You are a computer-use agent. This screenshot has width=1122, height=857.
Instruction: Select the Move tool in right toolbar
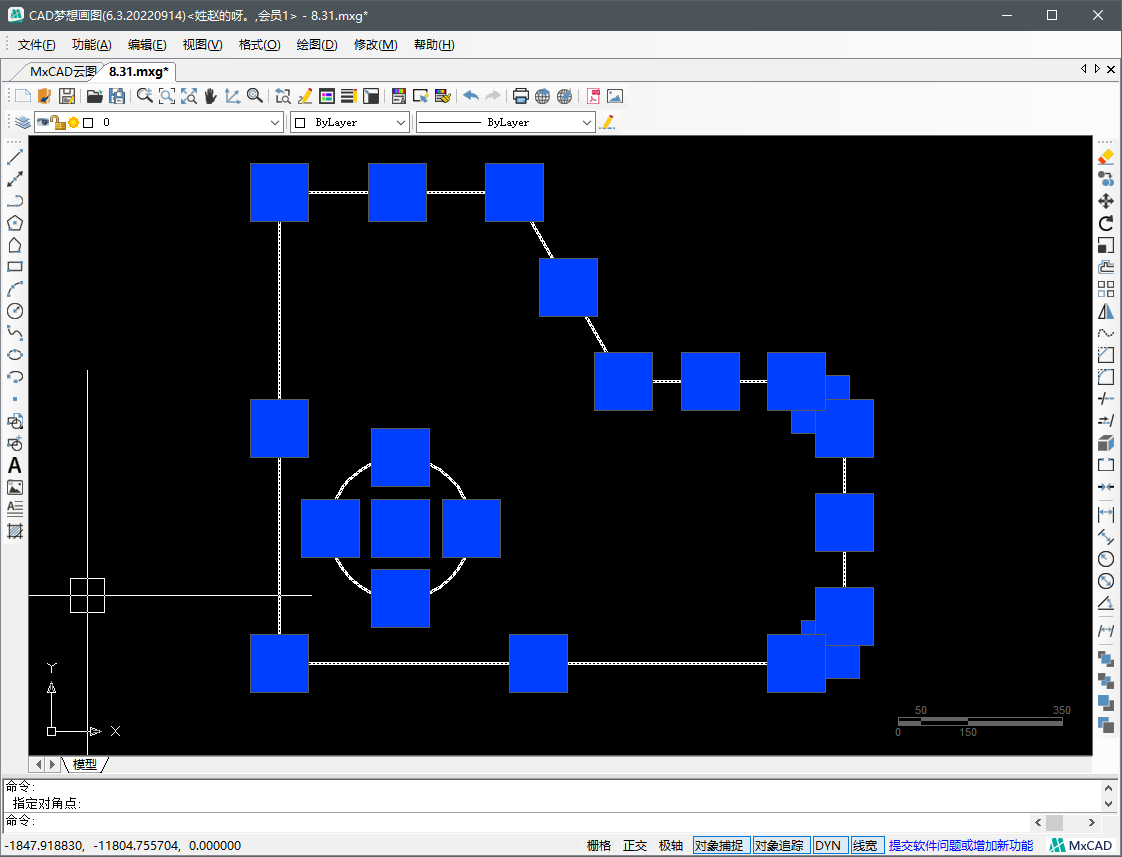pyautogui.click(x=1106, y=201)
